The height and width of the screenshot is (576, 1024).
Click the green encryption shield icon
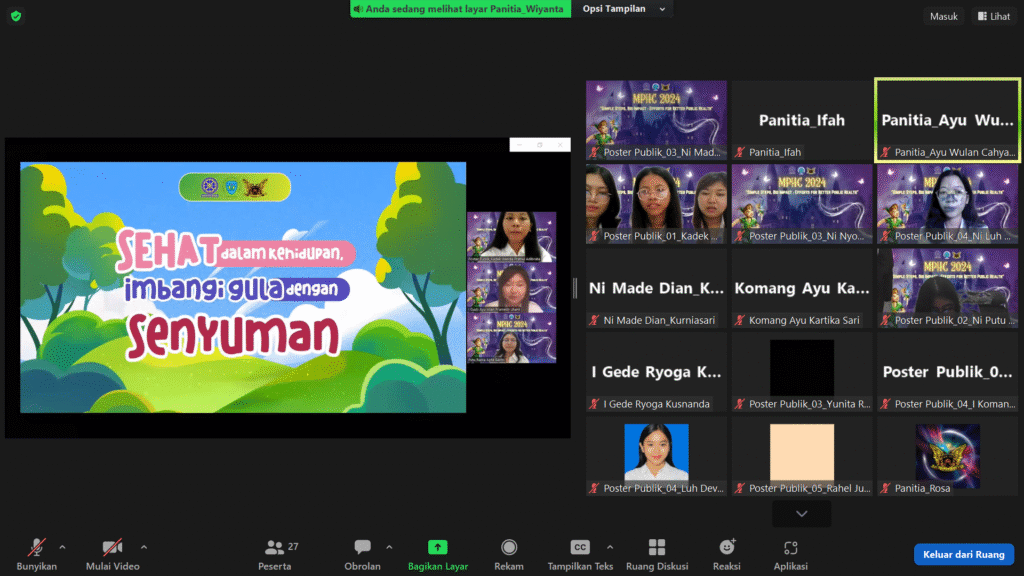(16, 16)
